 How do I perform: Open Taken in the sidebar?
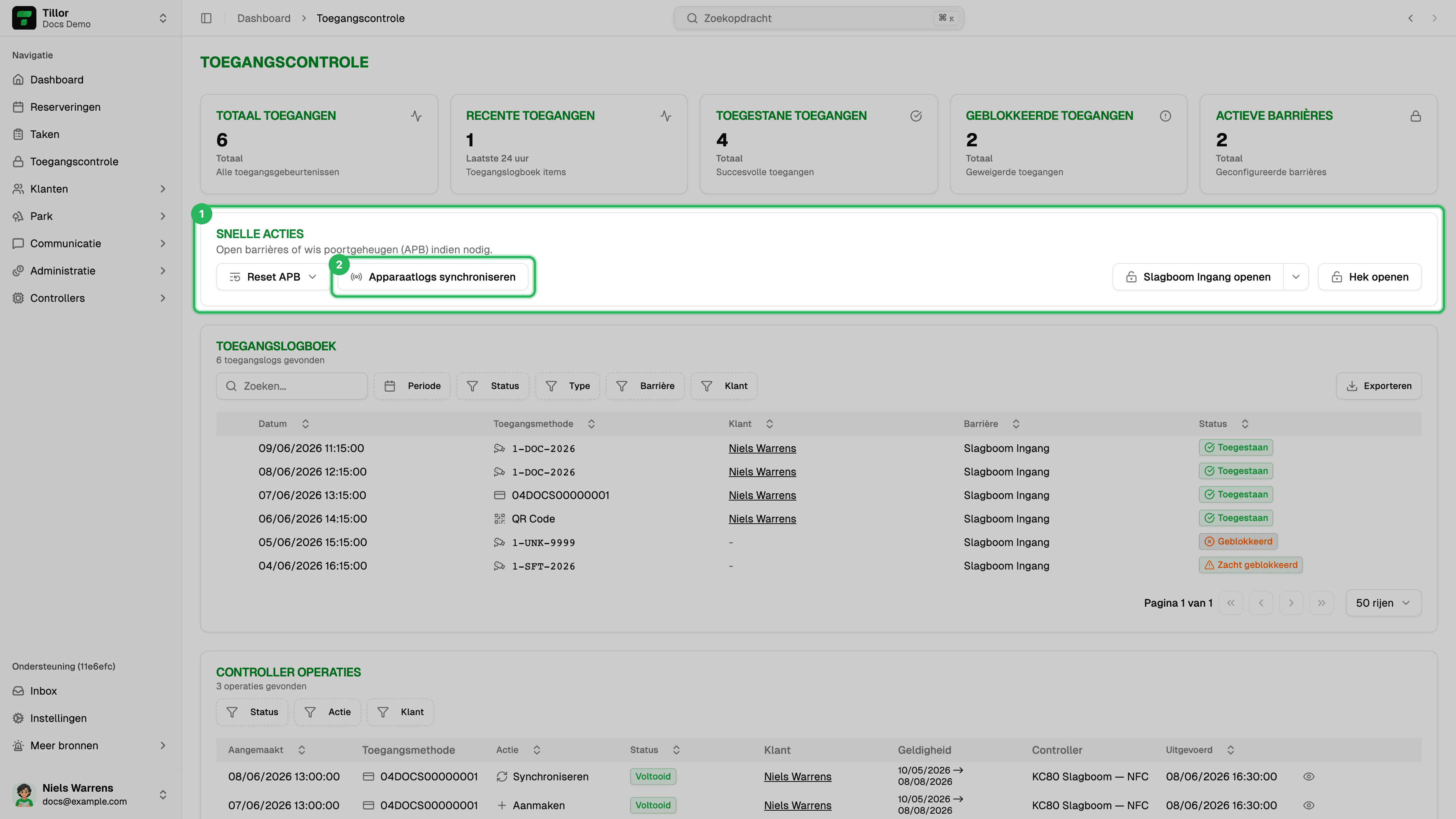coord(91,134)
